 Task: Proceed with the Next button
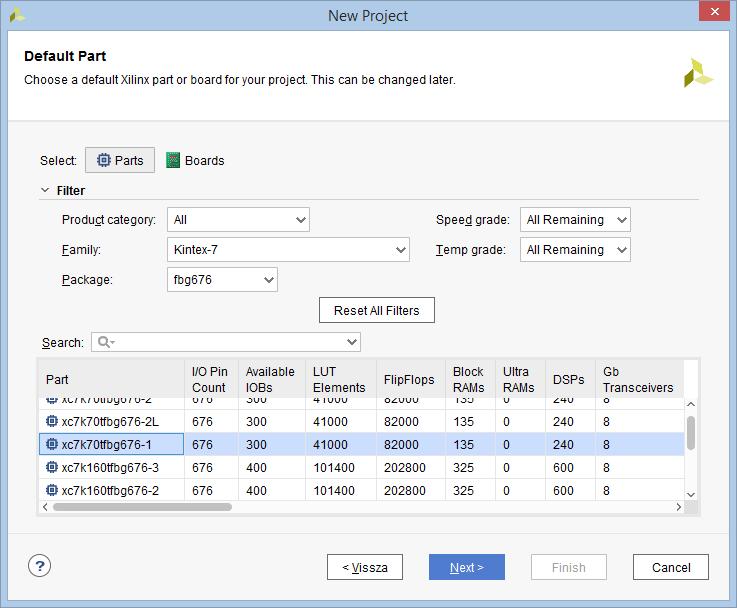coord(467,567)
